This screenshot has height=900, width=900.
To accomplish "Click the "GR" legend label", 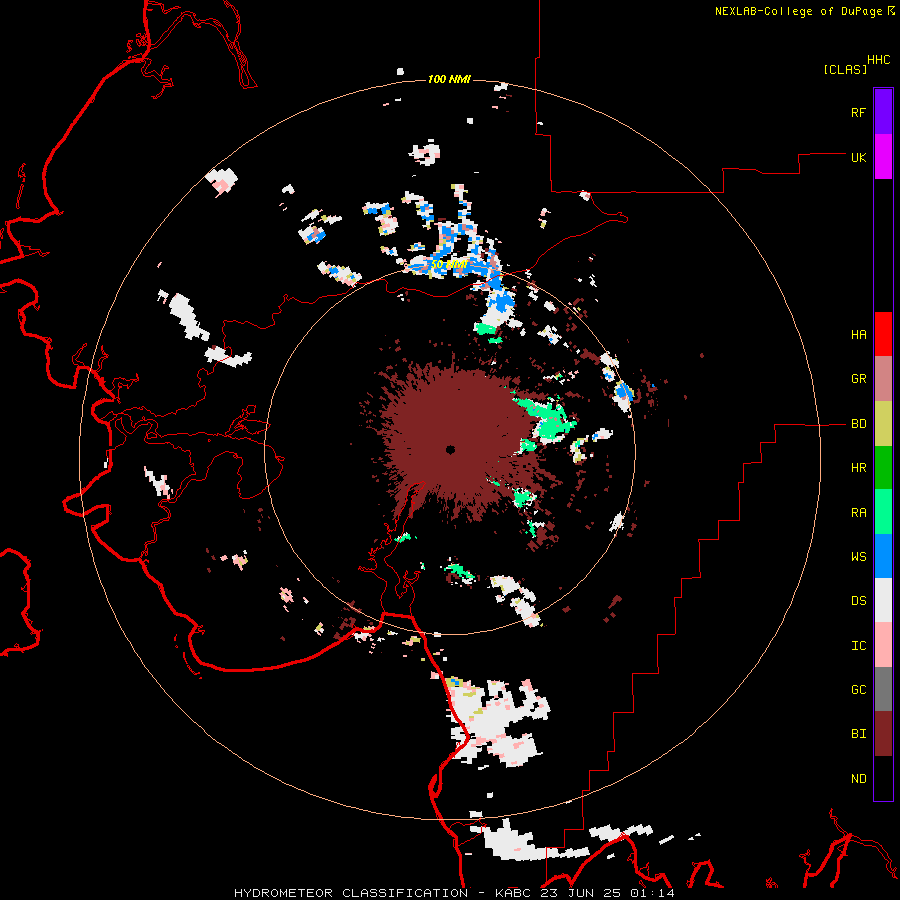I will click(x=858, y=379).
